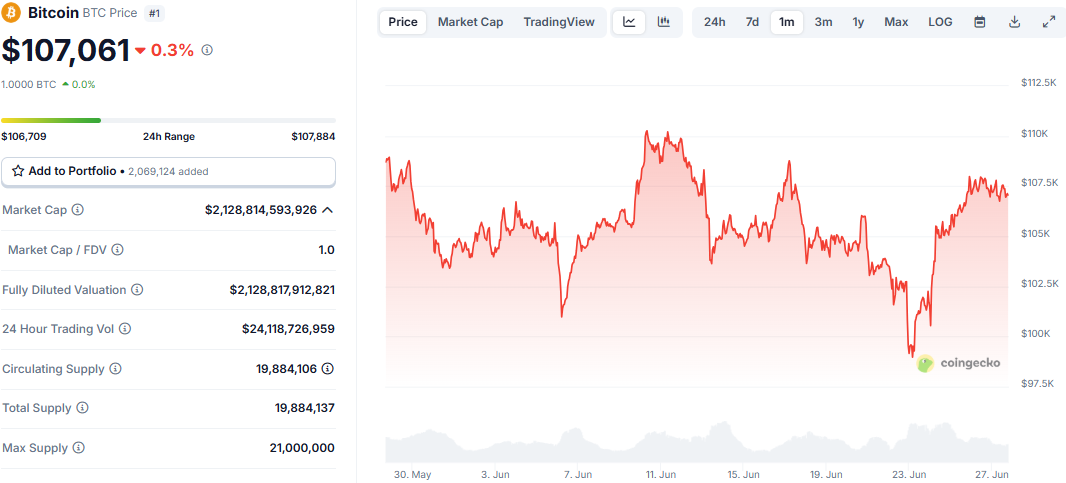The image size is (1066, 483).
Task: Expand the chart to fullscreen
Action: [x=1048, y=22]
